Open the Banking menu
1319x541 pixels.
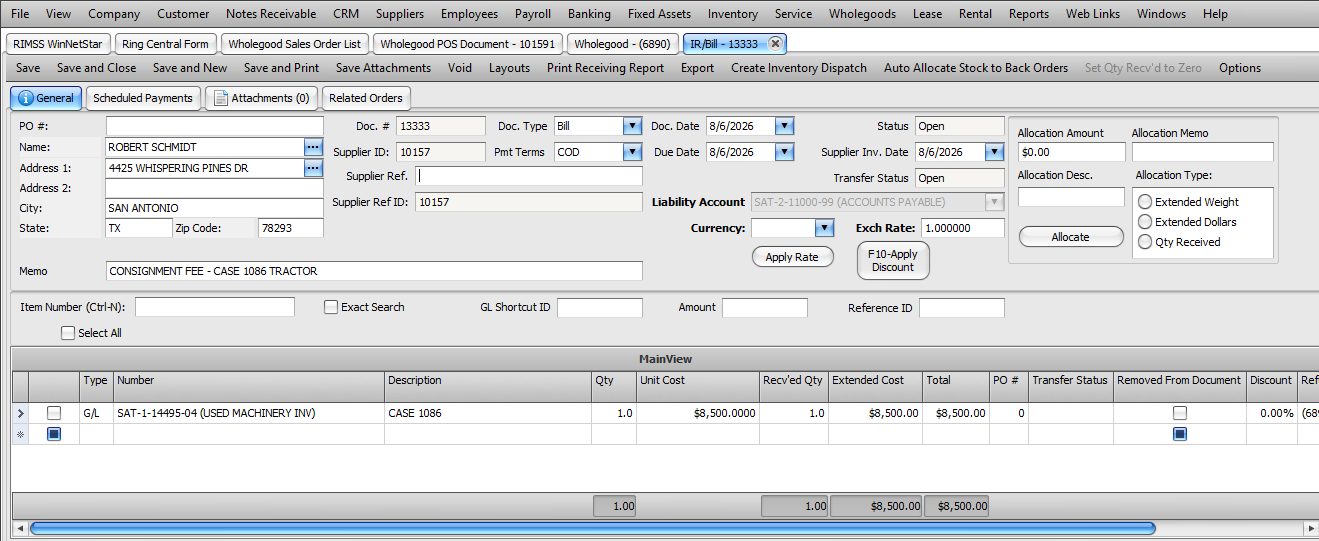(x=589, y=14)
